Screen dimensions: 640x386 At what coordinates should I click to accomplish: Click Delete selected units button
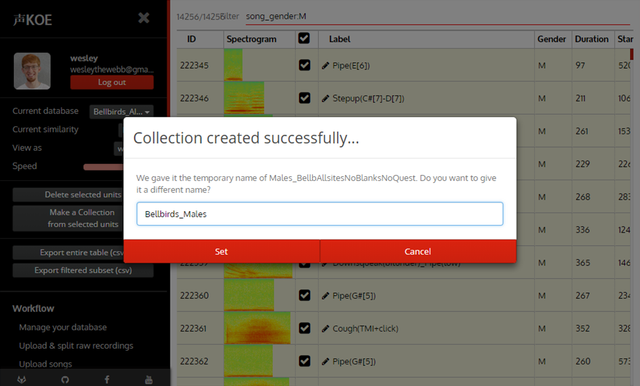tap(68, 195)
